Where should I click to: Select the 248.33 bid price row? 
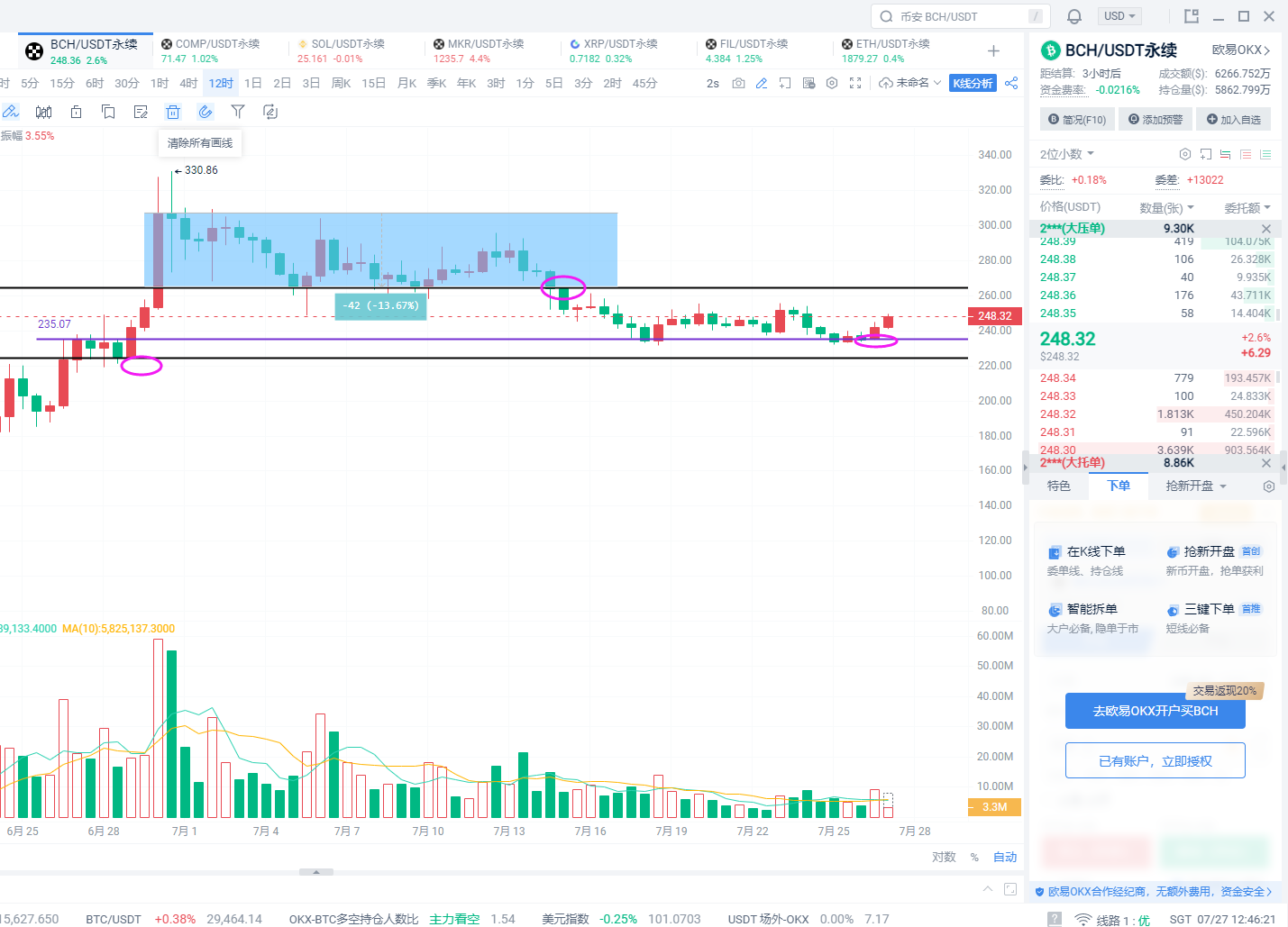point(1156,396)
